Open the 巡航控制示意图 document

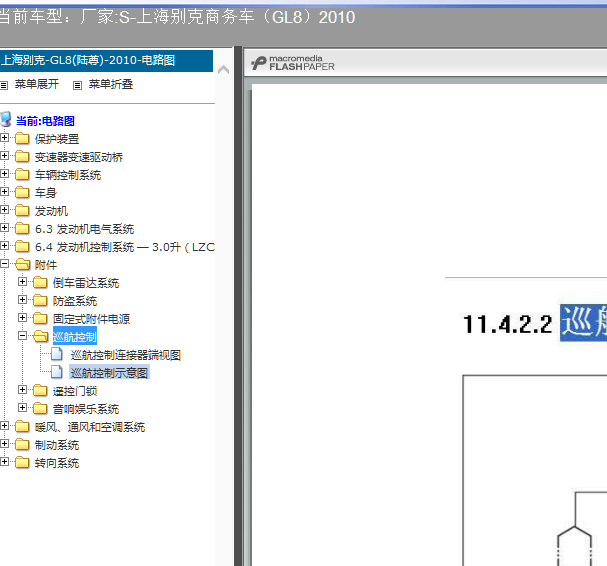(110, 373)
